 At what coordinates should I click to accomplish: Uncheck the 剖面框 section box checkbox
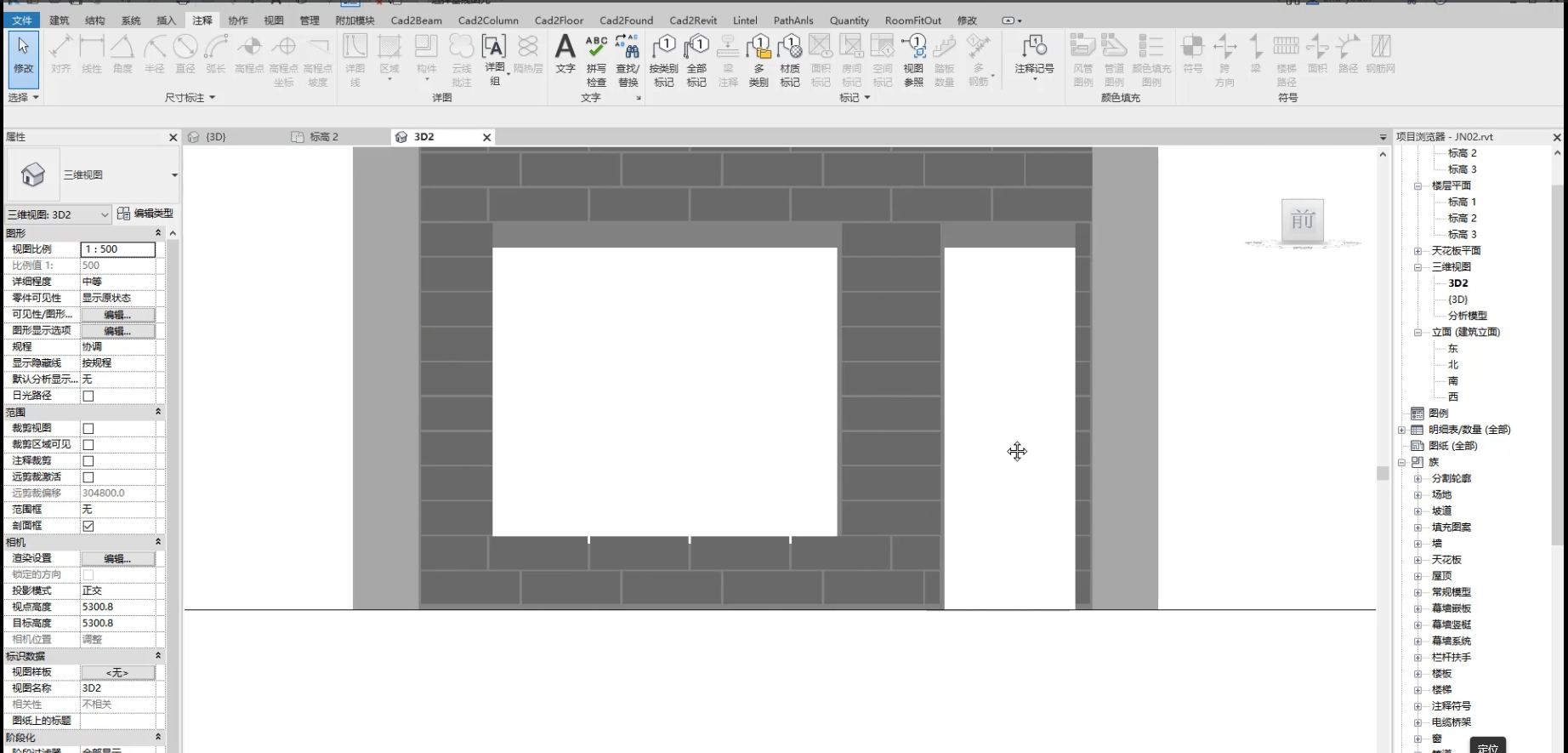click(88, 527)
